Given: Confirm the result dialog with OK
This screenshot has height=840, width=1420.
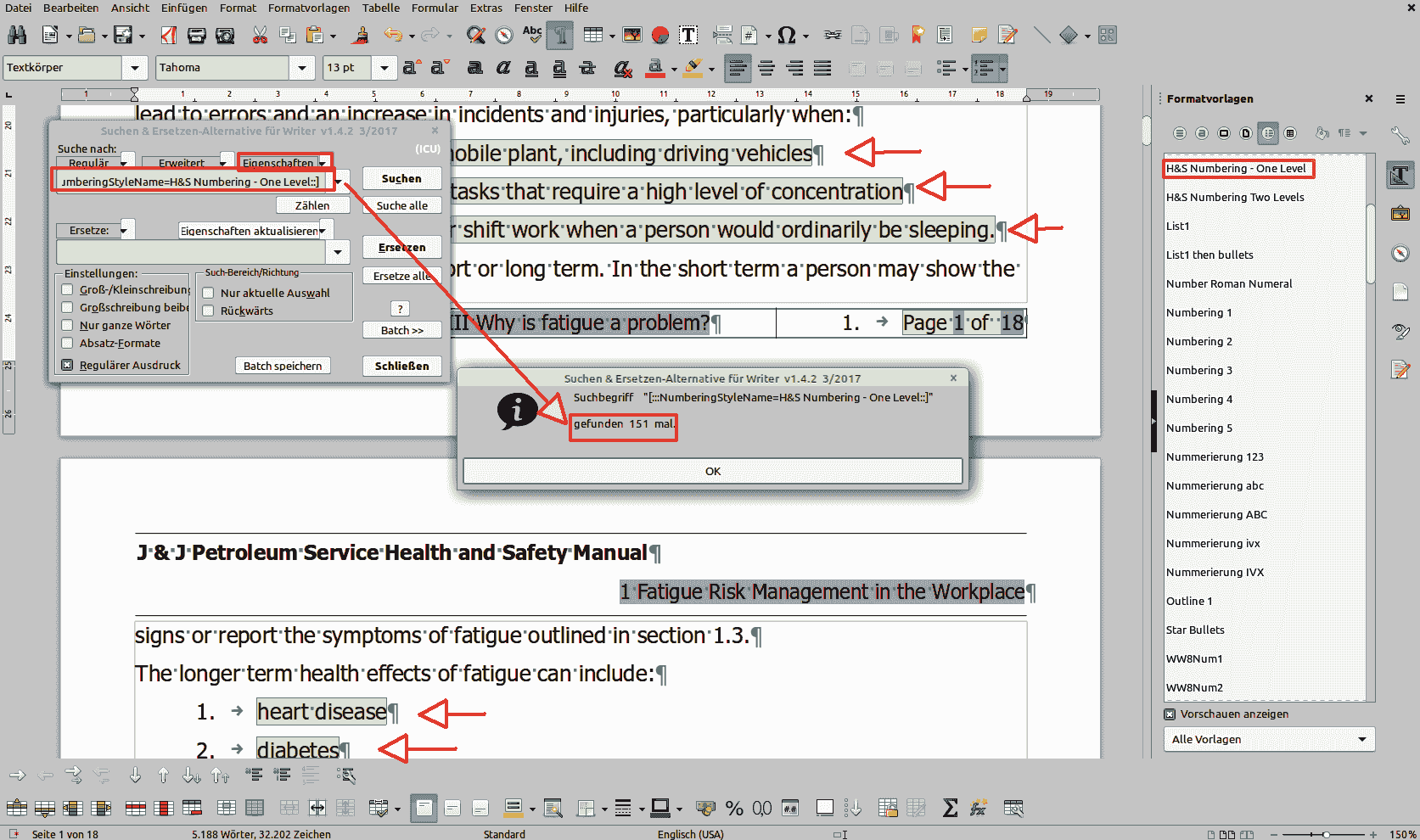Looking at the screenshot, I should click(x=713, y=471).
